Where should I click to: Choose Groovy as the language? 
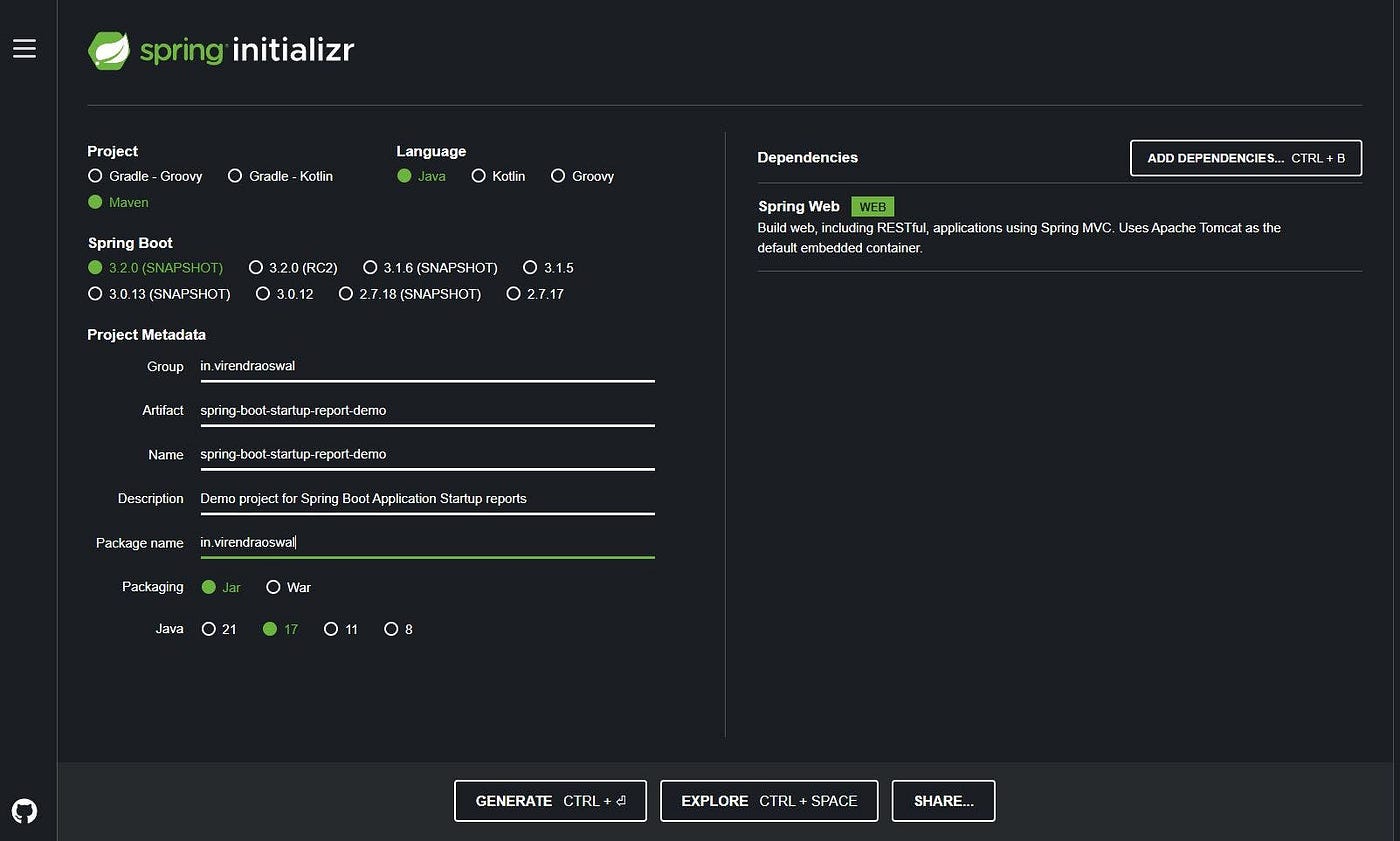(x=582, y=176)
